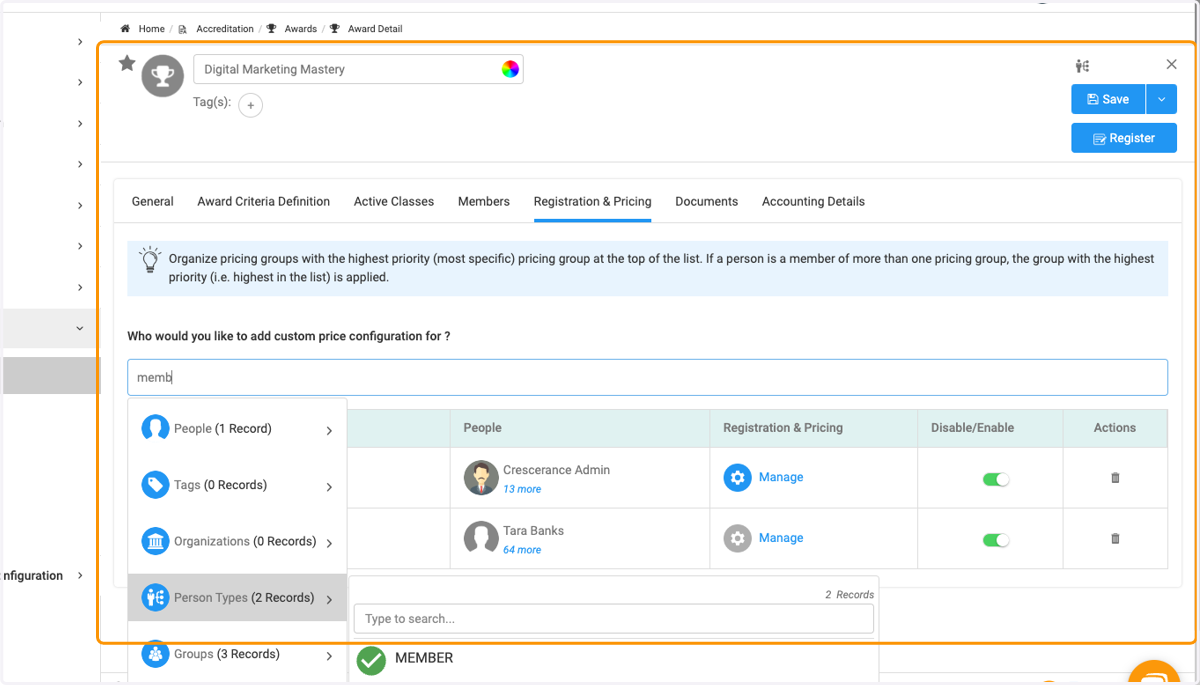Click Tara Banks avatar
Image resolution: width=1200 pixels, height=685 pixels.
click(481, 538)
